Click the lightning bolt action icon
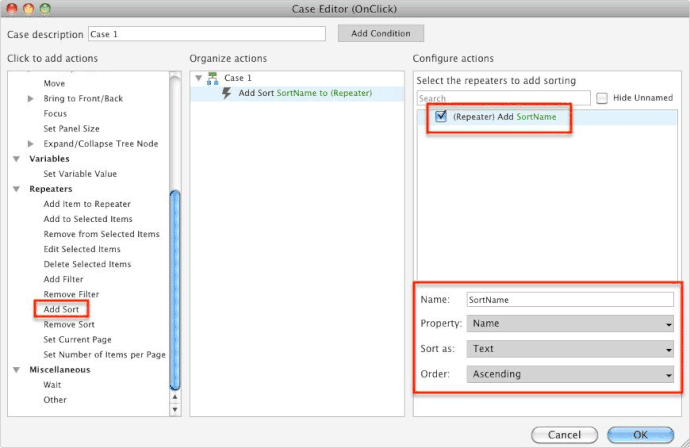The width and height of the screenshot is (690, 448). 227,93
